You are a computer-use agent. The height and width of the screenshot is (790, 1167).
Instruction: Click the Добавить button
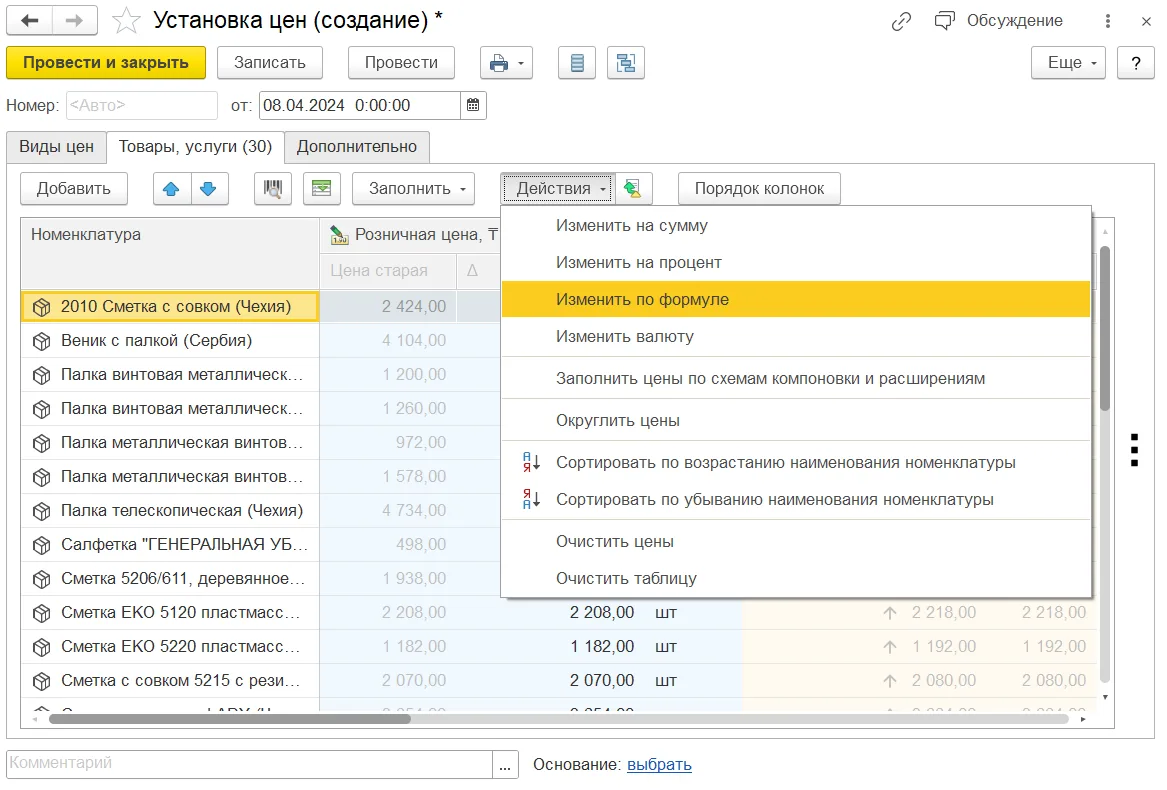(x=74, y=188)
